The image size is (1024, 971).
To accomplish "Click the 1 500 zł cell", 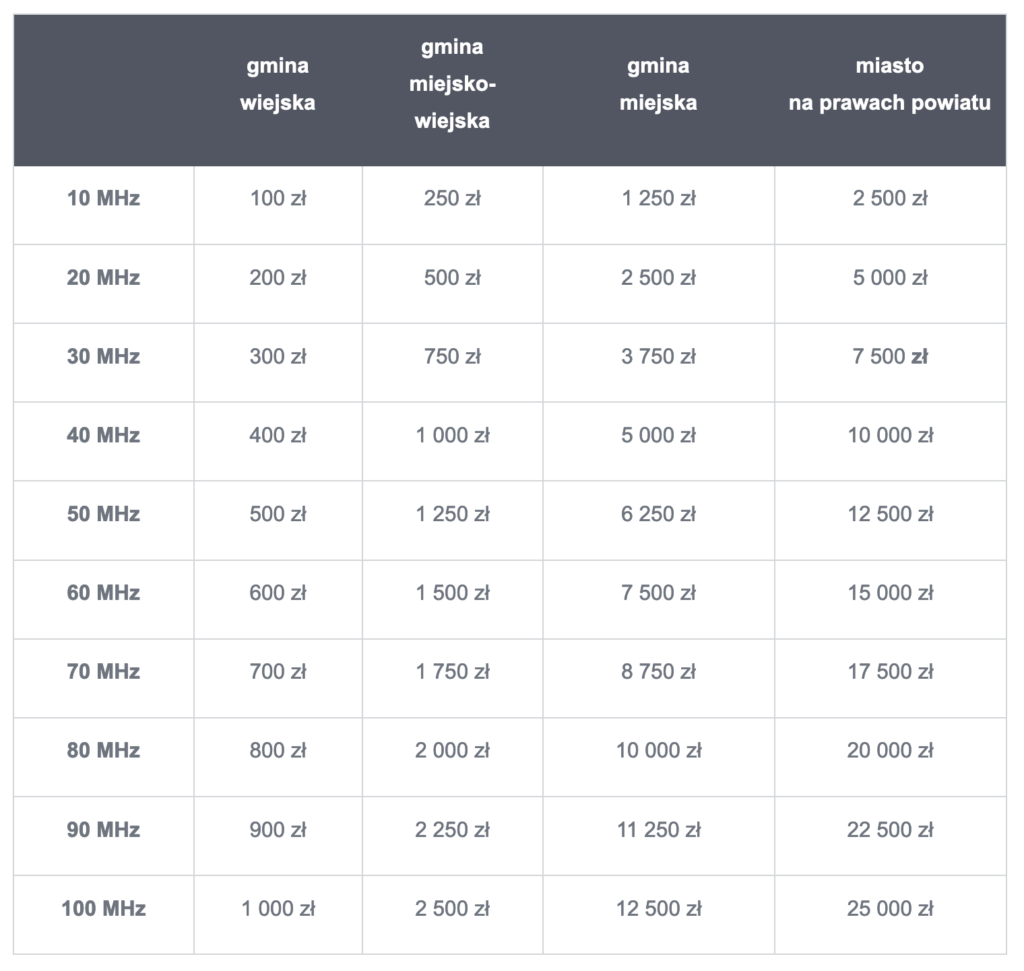I will pyautogui.click(x=452, y=593).
